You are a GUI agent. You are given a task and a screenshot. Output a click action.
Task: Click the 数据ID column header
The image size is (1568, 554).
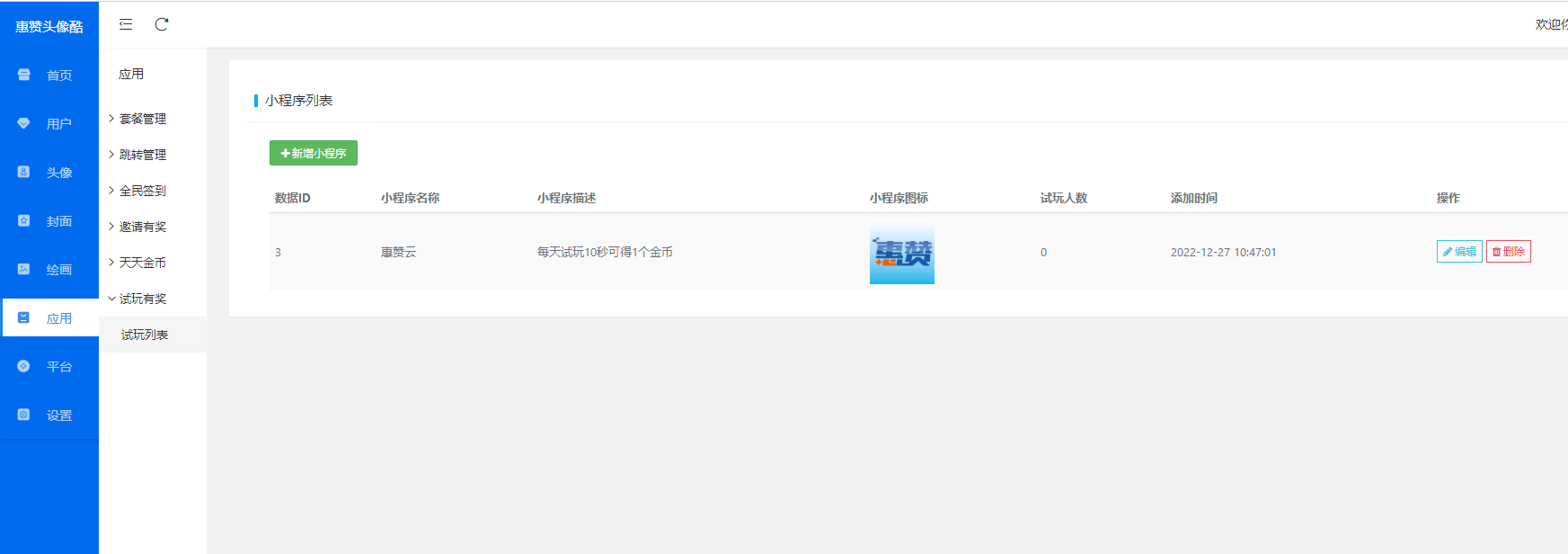pyautogui.click(x=293, y=198)
